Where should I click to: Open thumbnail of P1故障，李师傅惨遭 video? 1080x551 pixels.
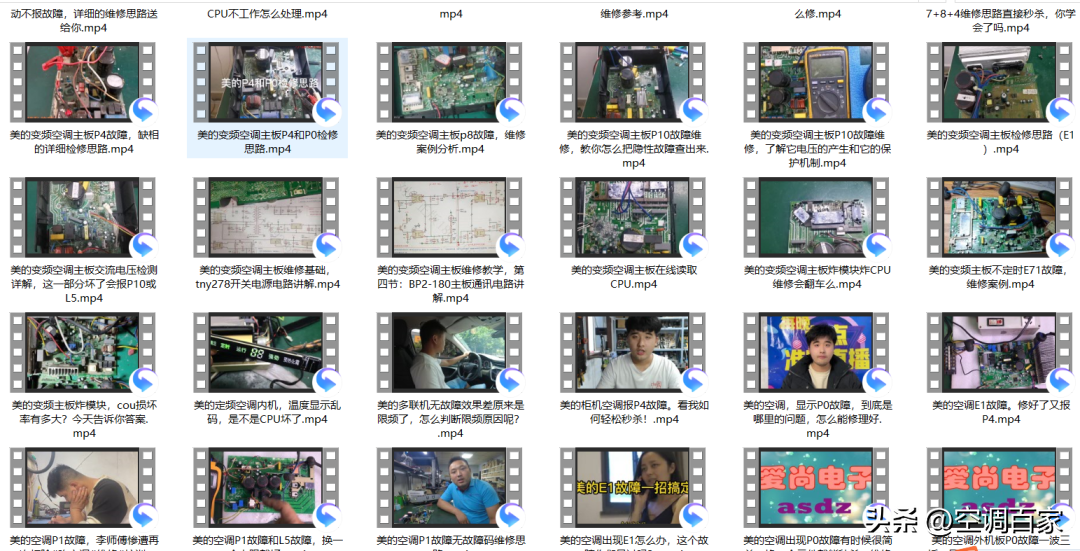click(83, 488)
